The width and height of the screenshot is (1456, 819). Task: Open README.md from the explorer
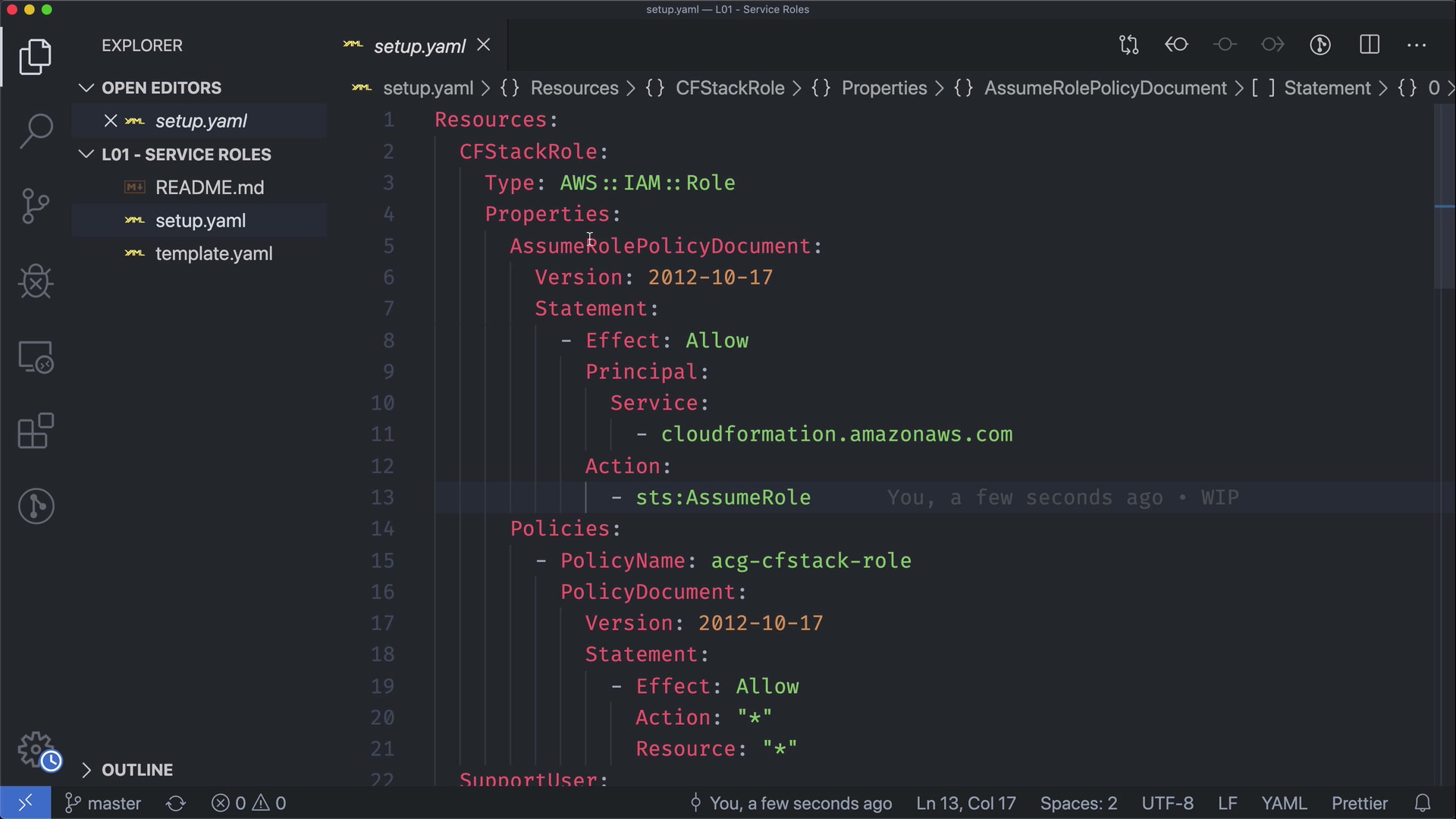click(x=209, y=187)
